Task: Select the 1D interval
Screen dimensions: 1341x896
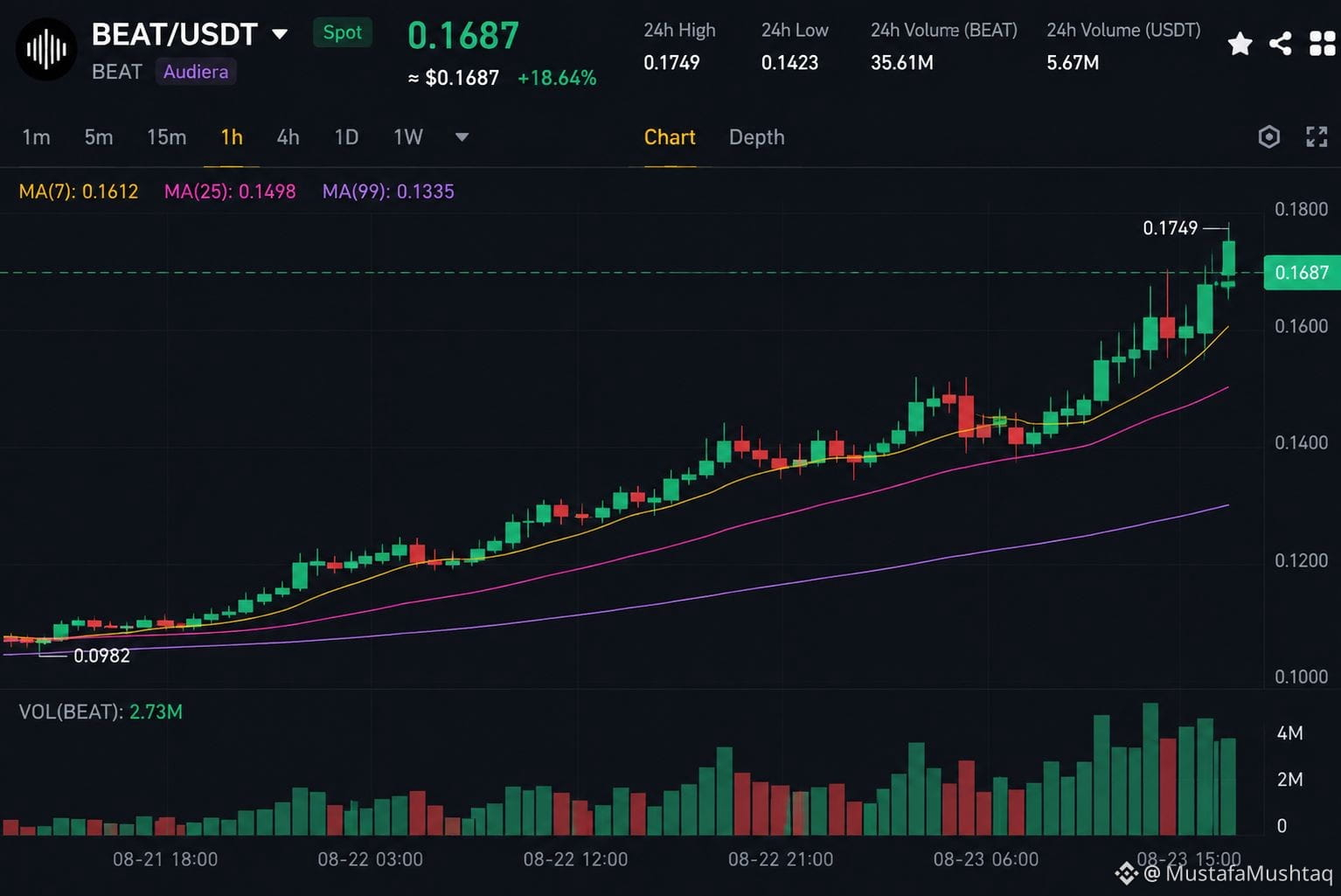Action: coord(346,137)
